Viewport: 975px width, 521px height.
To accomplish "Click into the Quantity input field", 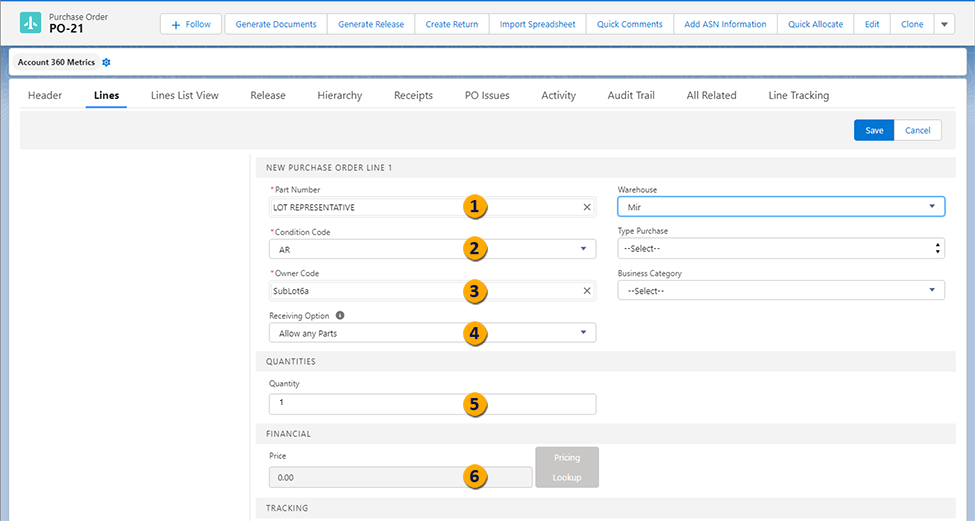I will click(432, 403).
